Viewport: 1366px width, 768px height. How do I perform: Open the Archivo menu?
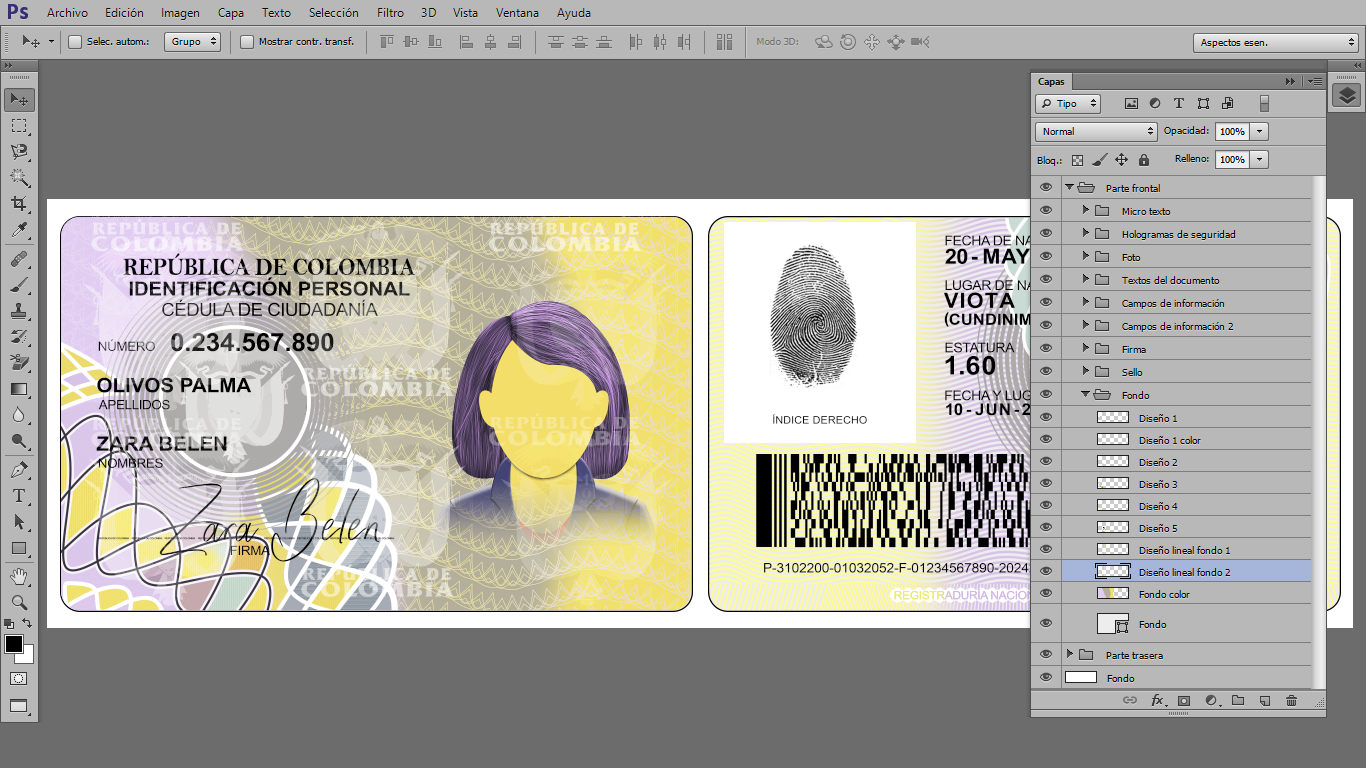point(67,13)
